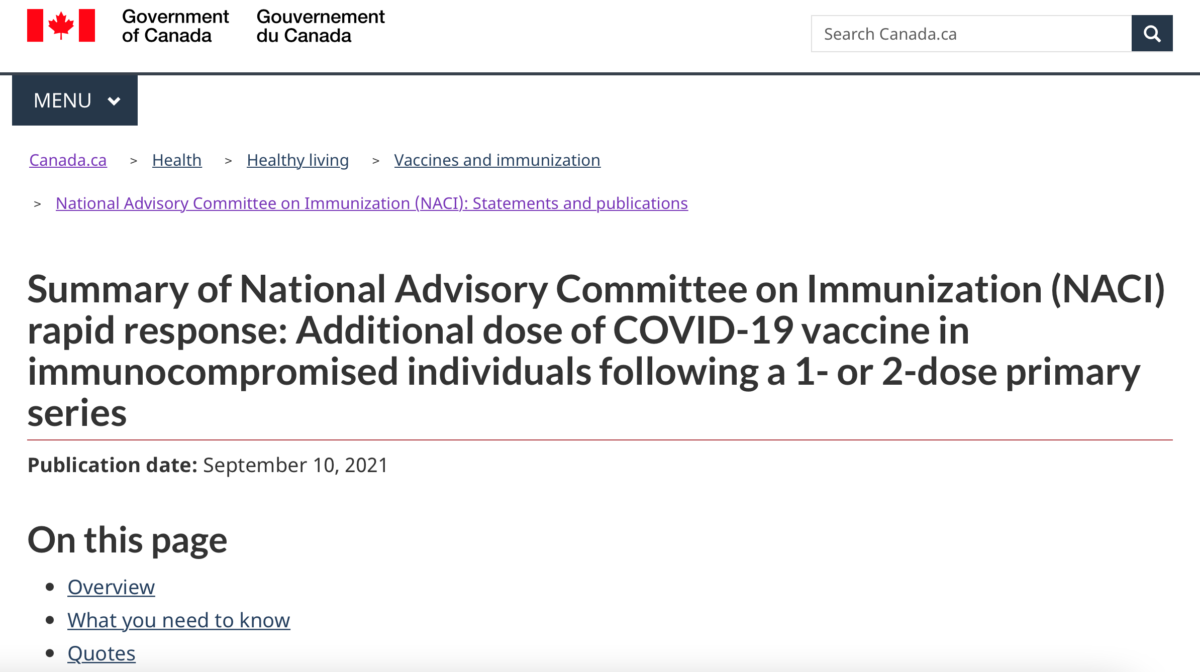This screenshot has height=672, width=1200.
Task: Click the page title heading about NACI
Action: [596, 350]
